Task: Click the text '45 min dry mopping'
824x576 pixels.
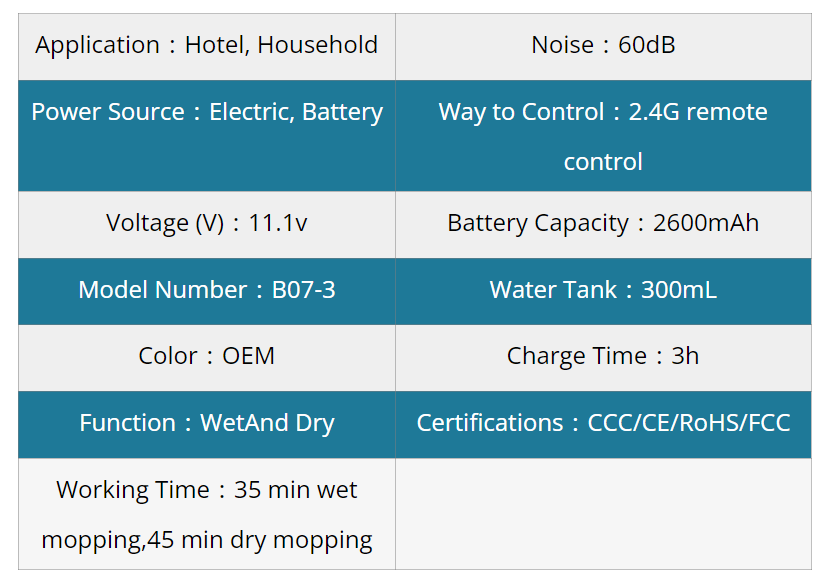Action: (260, 540)
